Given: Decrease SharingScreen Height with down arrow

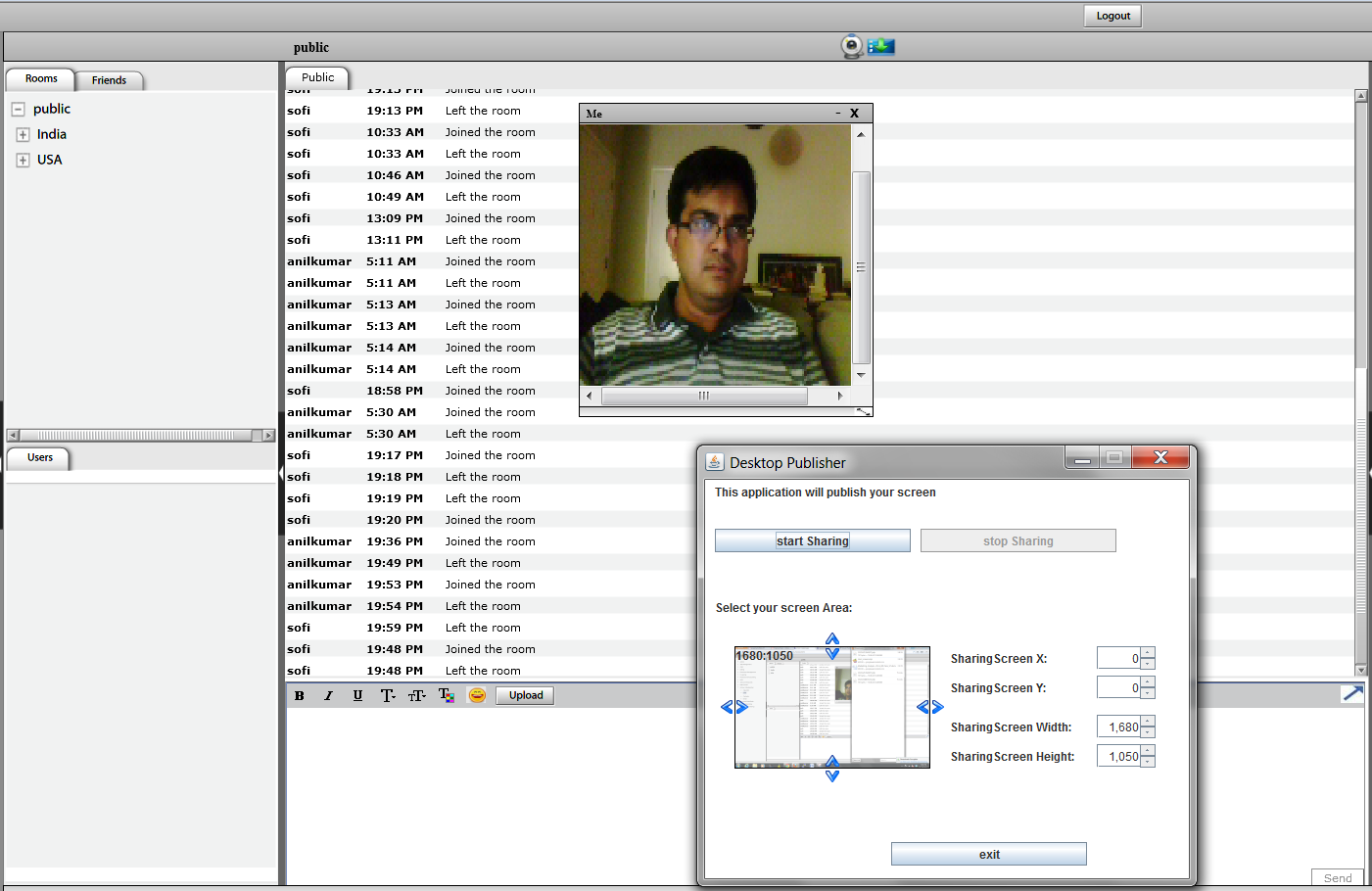Looking at the screenshot, I should coord(1148,762).
